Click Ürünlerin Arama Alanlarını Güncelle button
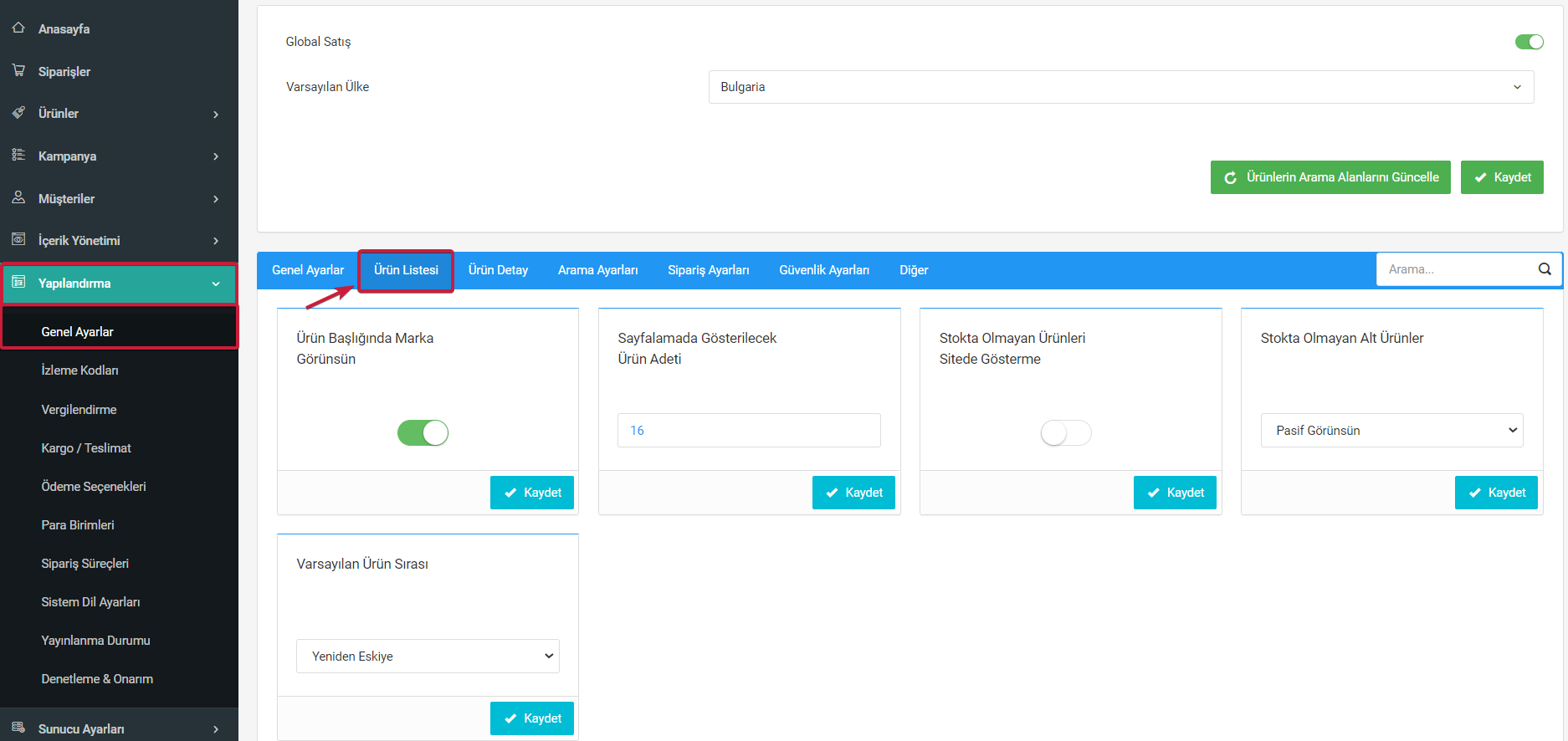 click(x=1330, y=177)
